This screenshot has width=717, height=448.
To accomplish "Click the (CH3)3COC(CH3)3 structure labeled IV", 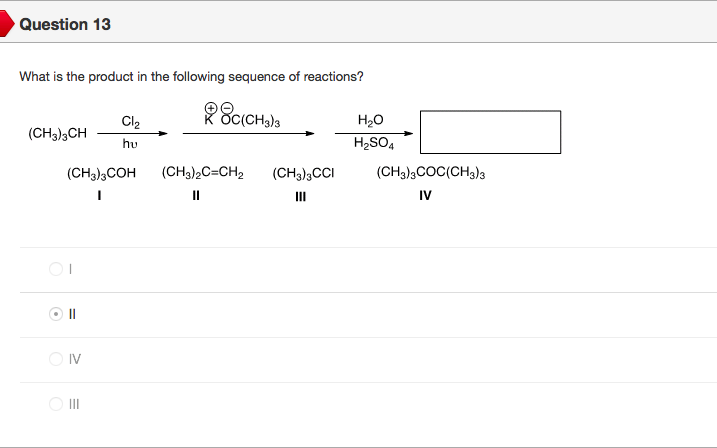I will click(x=431, y=173).
